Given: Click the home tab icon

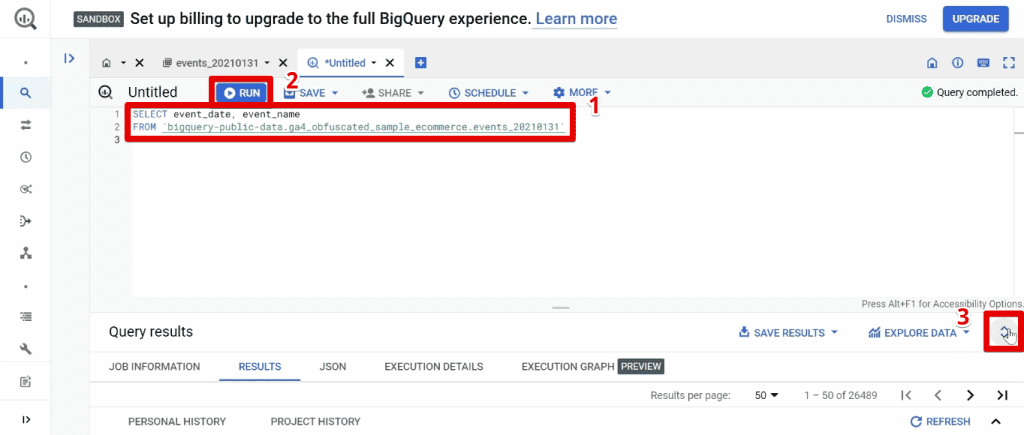Looking at the screenshot, I should tap(107, 63).
